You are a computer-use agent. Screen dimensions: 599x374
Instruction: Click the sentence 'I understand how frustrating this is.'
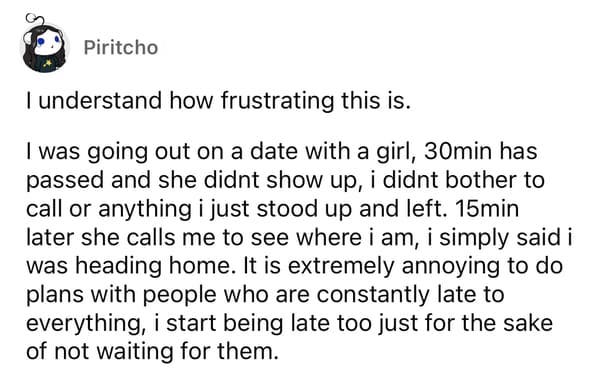pyautogui.click(x=218, y=101)
